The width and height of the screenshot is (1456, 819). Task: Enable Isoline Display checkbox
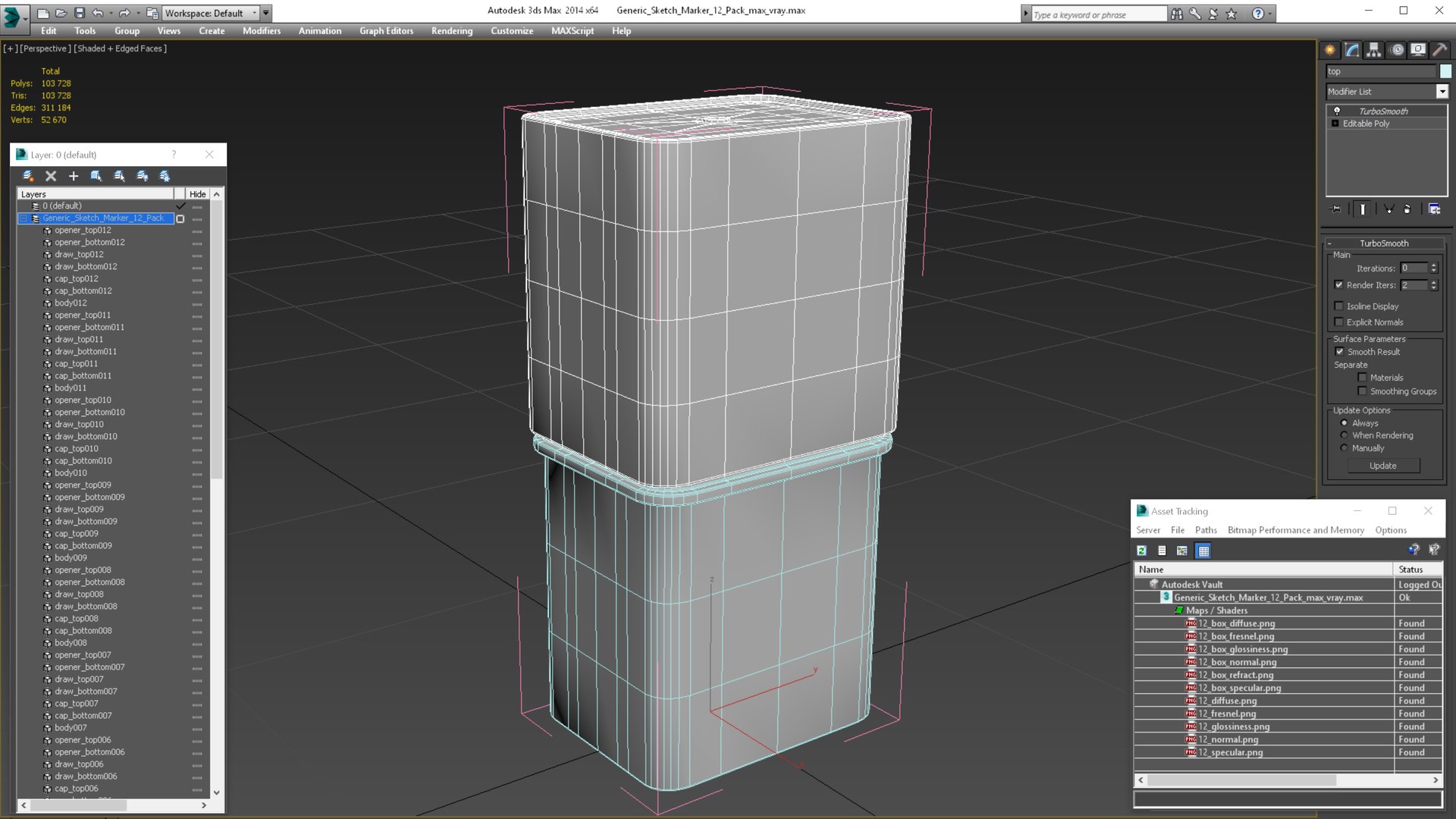point(1338,306)
